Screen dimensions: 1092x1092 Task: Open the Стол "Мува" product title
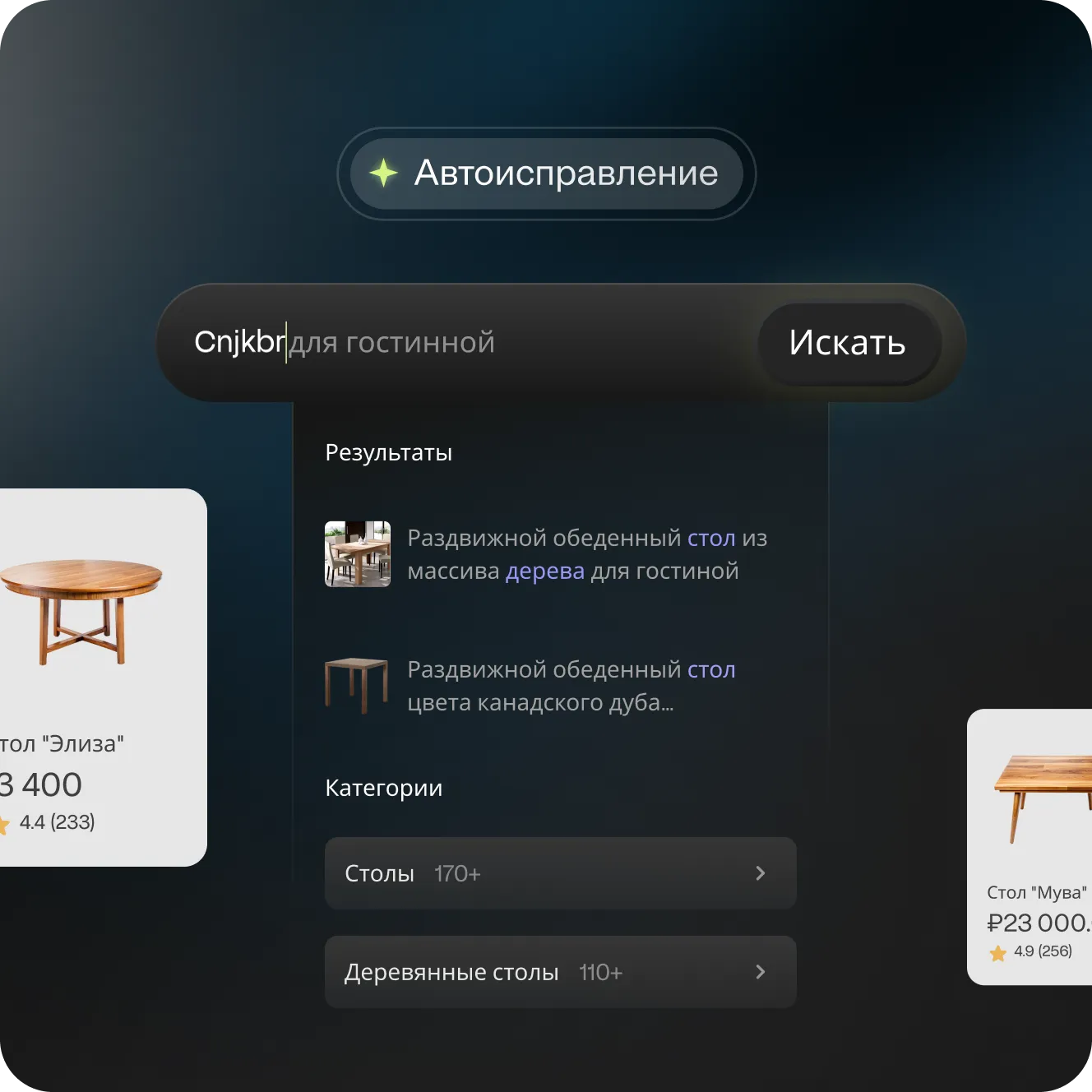coord(1037,892)
